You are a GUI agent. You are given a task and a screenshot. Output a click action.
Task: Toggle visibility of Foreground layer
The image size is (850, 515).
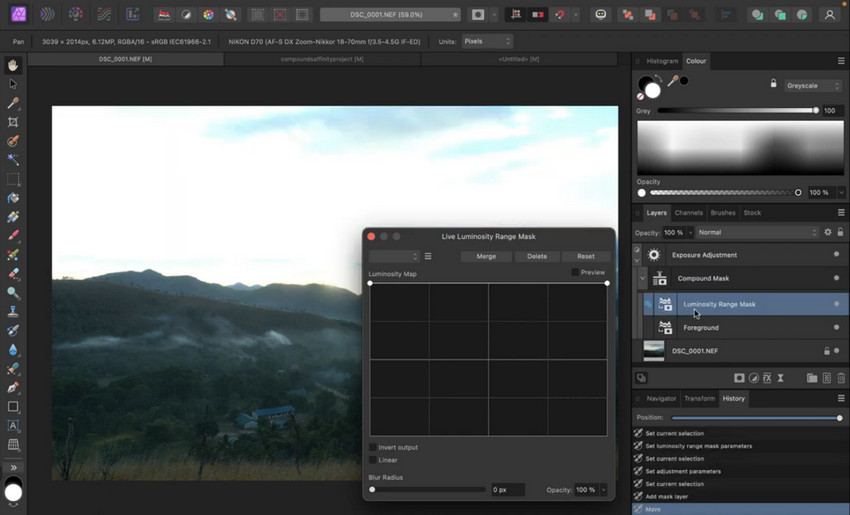point(836,327)
